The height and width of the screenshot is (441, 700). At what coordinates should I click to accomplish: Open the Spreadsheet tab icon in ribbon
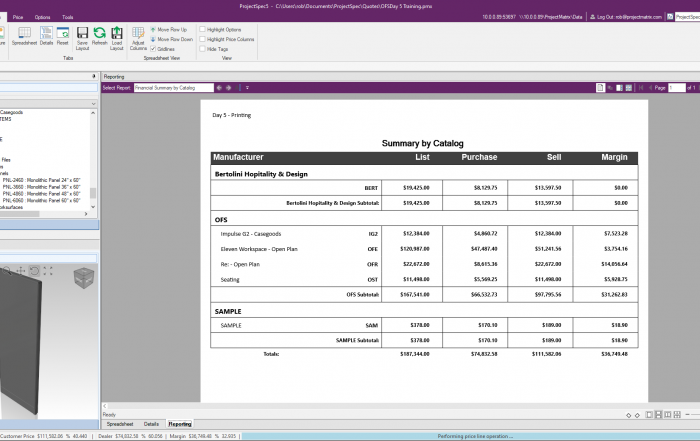pos(24,36)
